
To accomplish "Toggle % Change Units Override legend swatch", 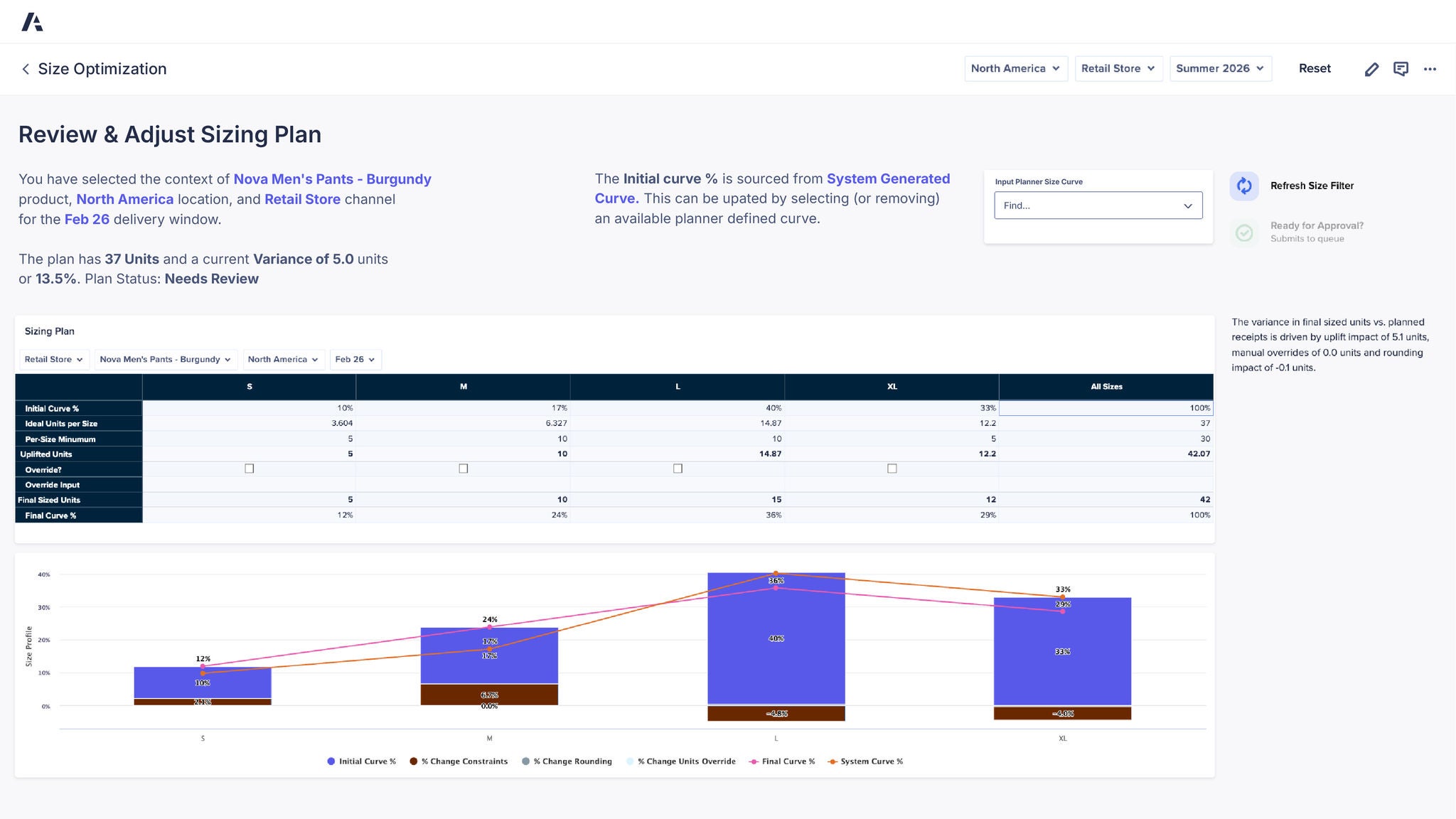I will click(630, 761).
